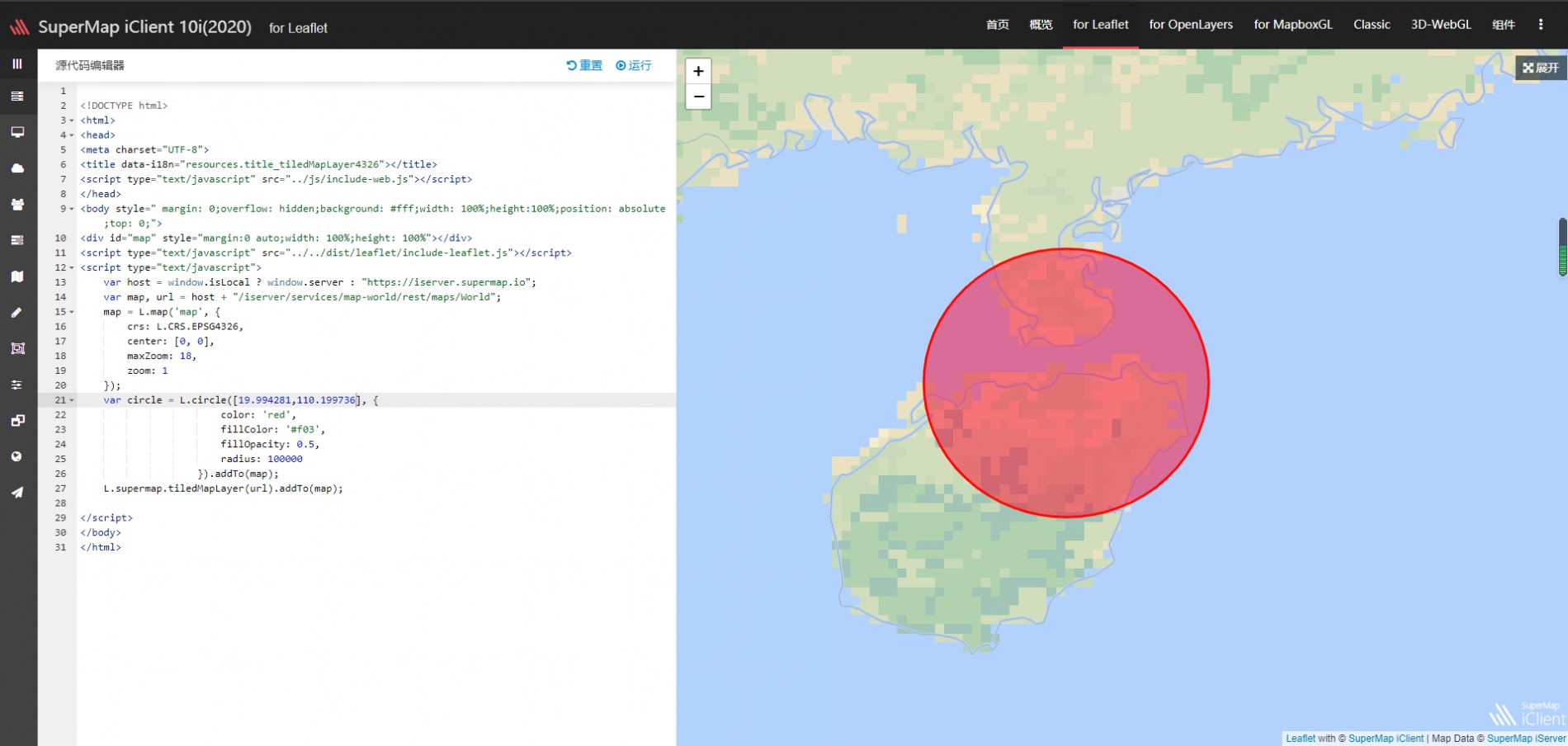This screenshot has width=1568, height=746.
Task: Select the for OpenLayers menu tab
Action: click(1191, 25)
